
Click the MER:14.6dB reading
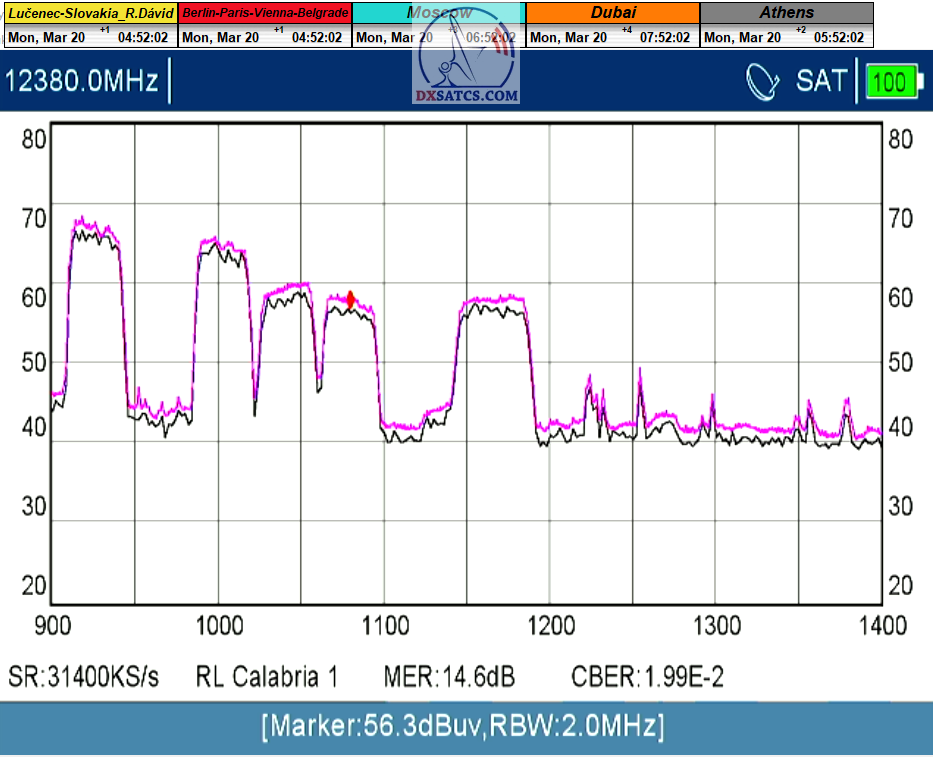[449, 677]
